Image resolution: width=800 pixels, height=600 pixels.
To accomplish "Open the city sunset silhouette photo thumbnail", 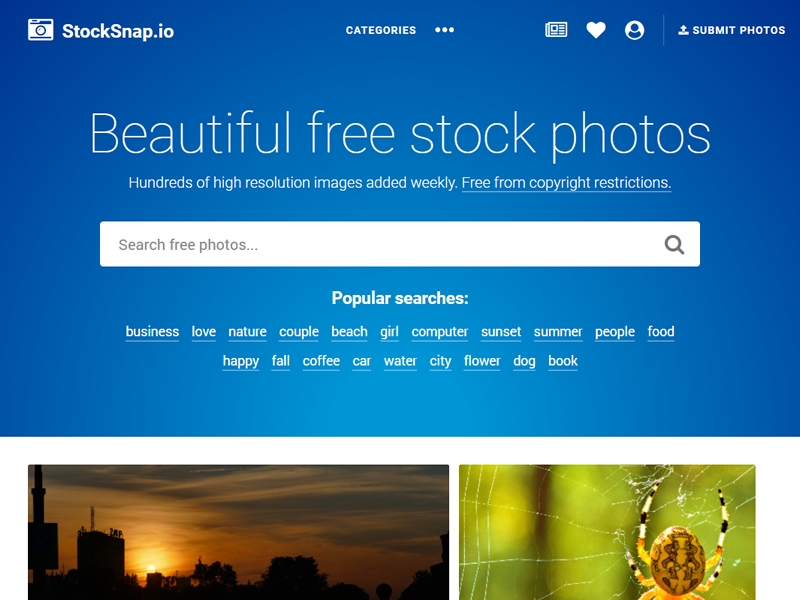I will [238, 532].
